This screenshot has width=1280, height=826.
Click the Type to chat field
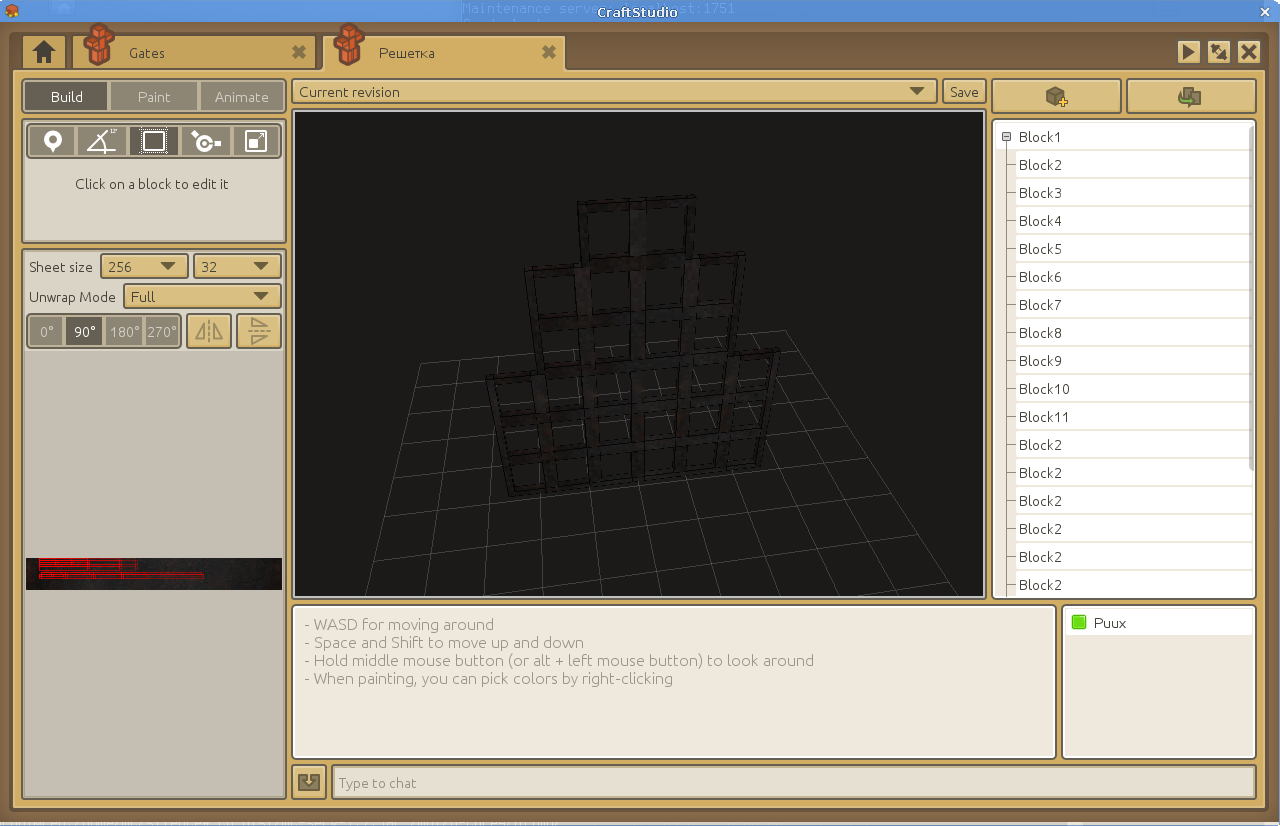point(793,783)
